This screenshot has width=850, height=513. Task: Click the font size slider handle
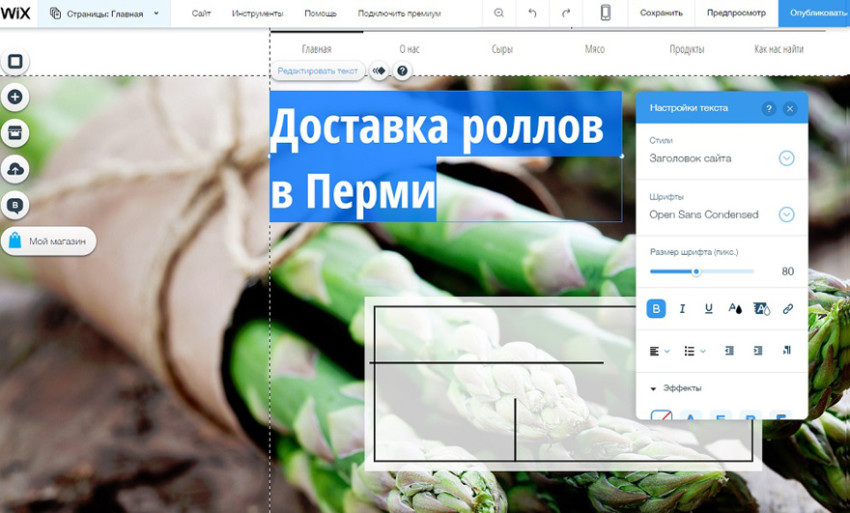[696, 272]
